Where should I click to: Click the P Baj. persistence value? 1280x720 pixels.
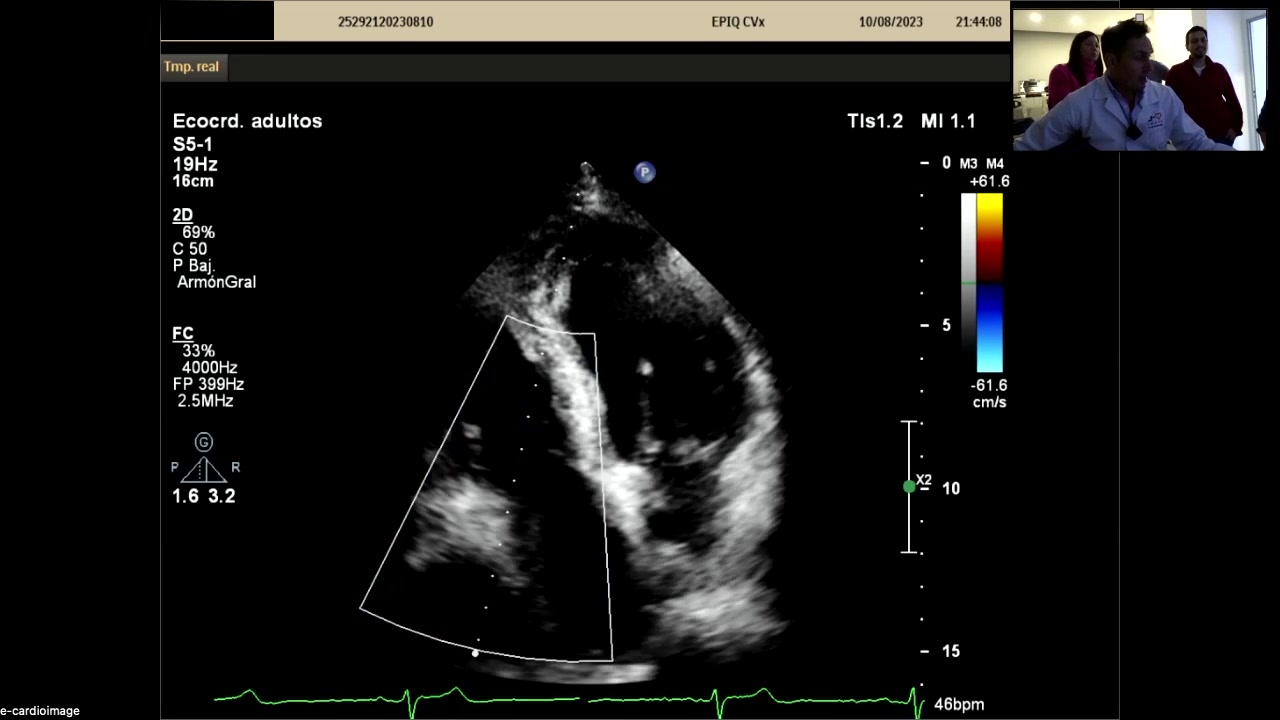194,266
